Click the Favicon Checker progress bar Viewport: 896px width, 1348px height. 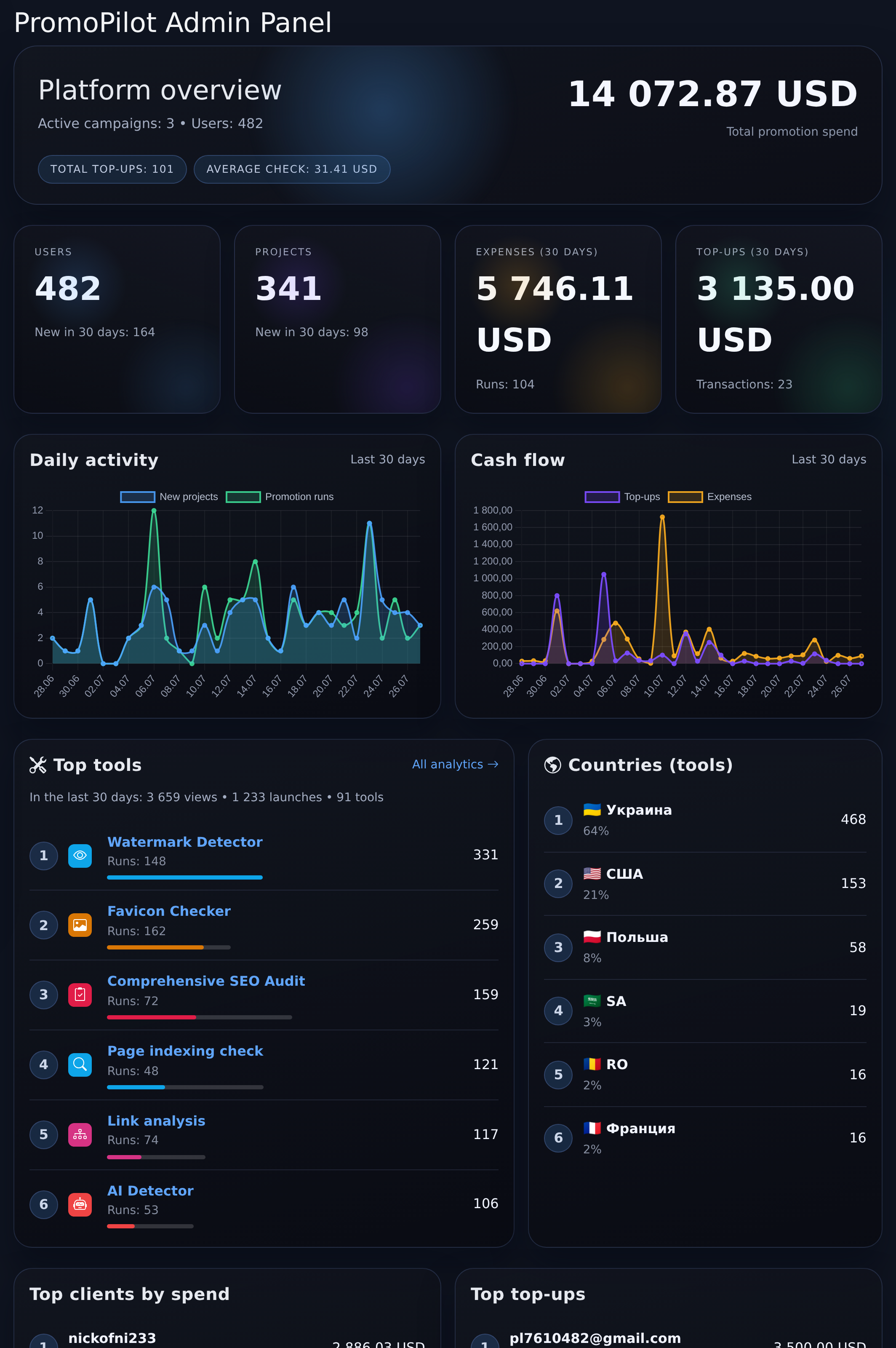pos(168,947)
